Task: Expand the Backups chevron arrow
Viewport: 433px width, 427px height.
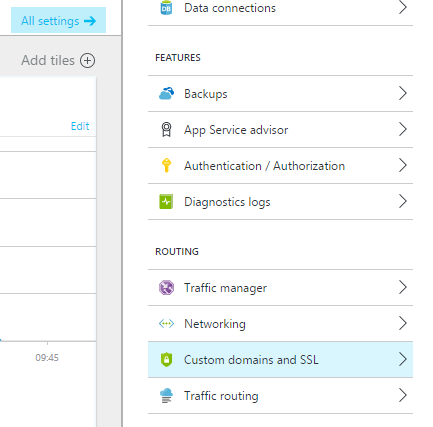Action: 403,93
